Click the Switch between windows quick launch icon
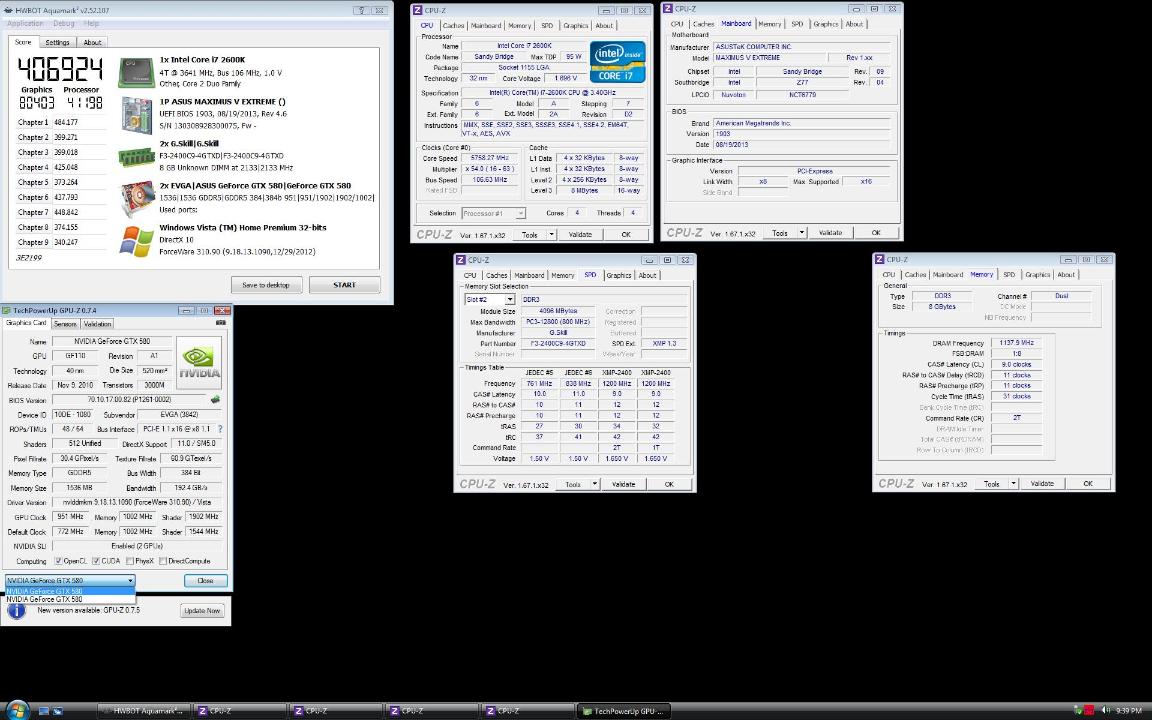1152x720 pixels. point(57,710)
